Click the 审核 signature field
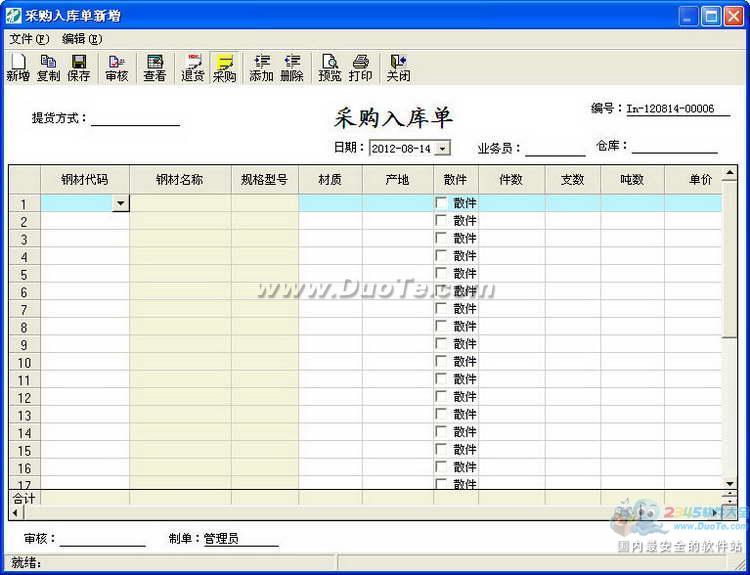Viewport: 750px width, 575px height. coord(102,539)
